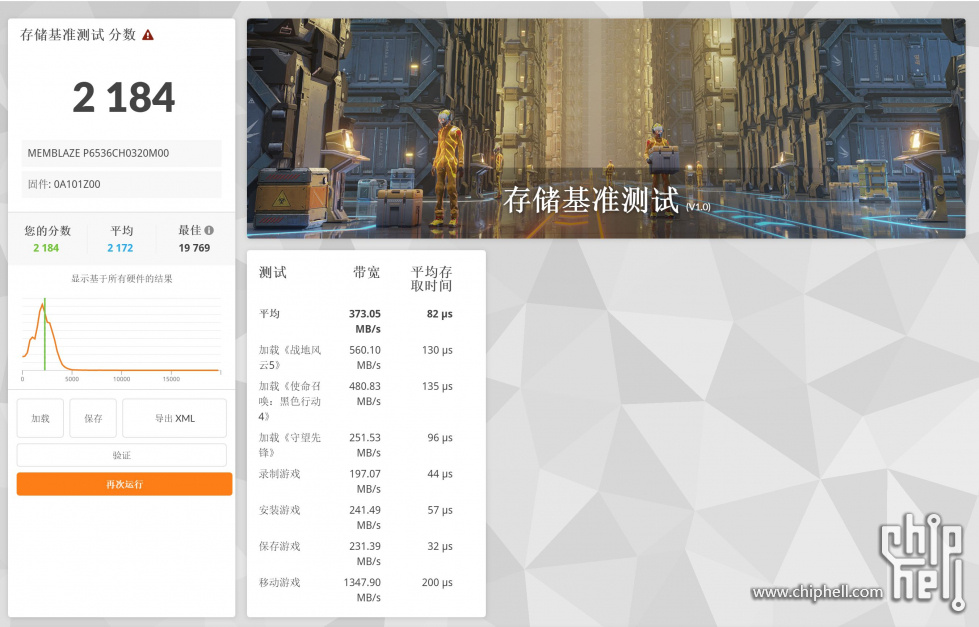Screen dimensions: 979x627
Task: Click bandwidth value 480.83 MB/s
Action: (x=365, y=393)
